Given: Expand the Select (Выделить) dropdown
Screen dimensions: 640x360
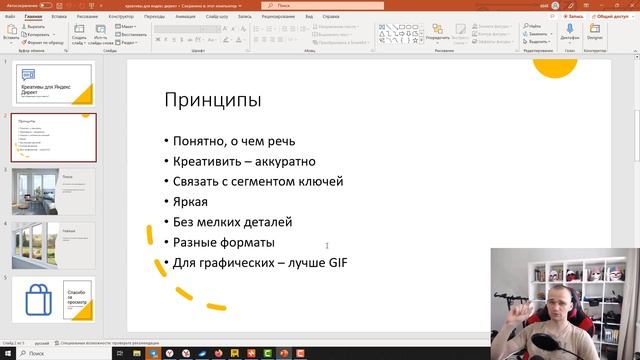Looking at the screenshot, I should tap(537, 42).
